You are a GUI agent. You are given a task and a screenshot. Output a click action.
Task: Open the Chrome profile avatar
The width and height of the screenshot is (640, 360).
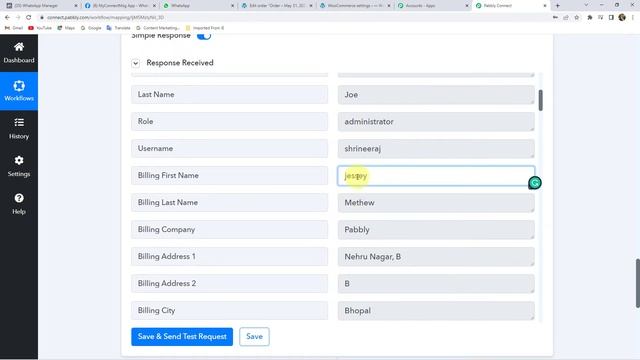622,17
